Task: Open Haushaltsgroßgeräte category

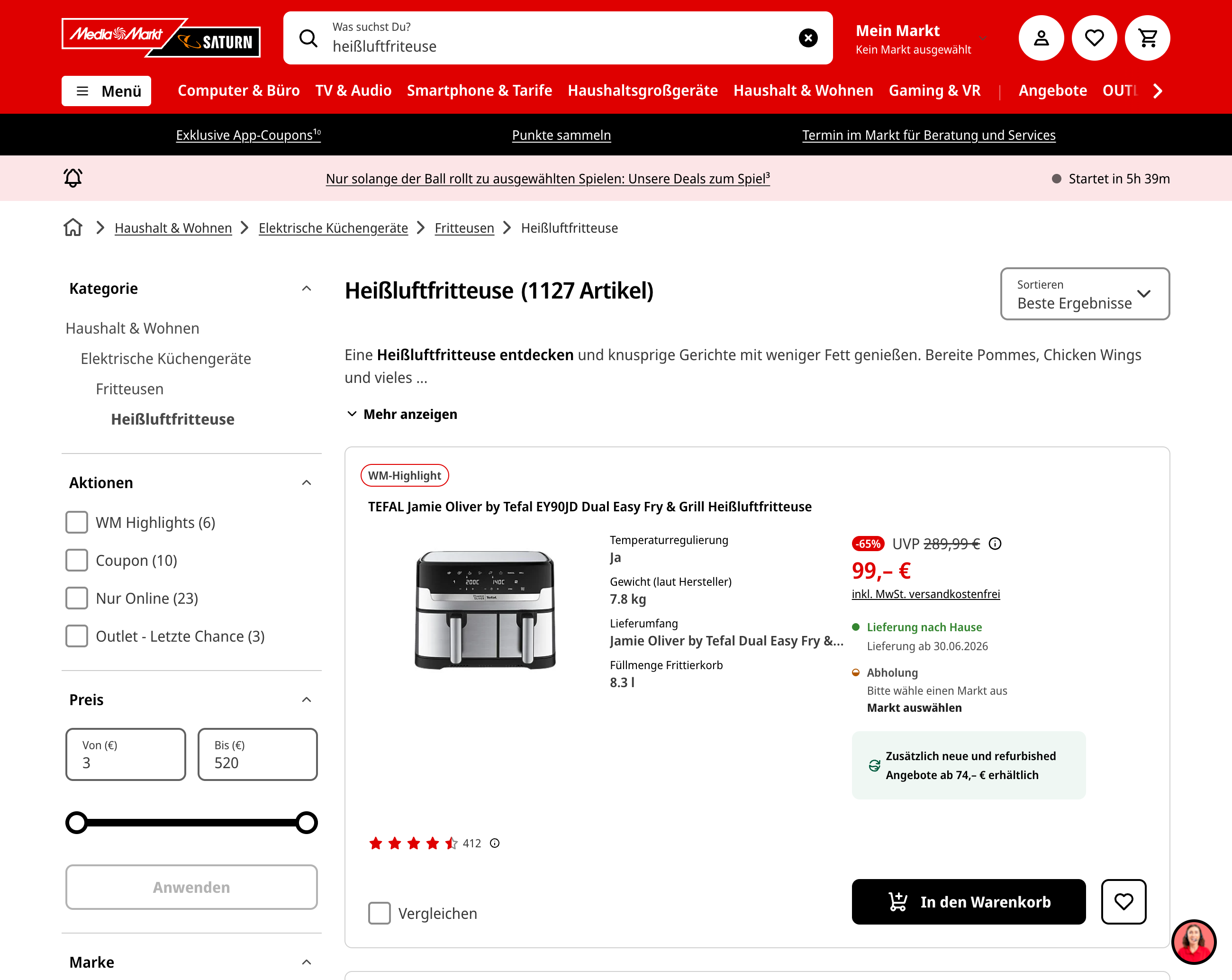Action: (x=642, y=91)
